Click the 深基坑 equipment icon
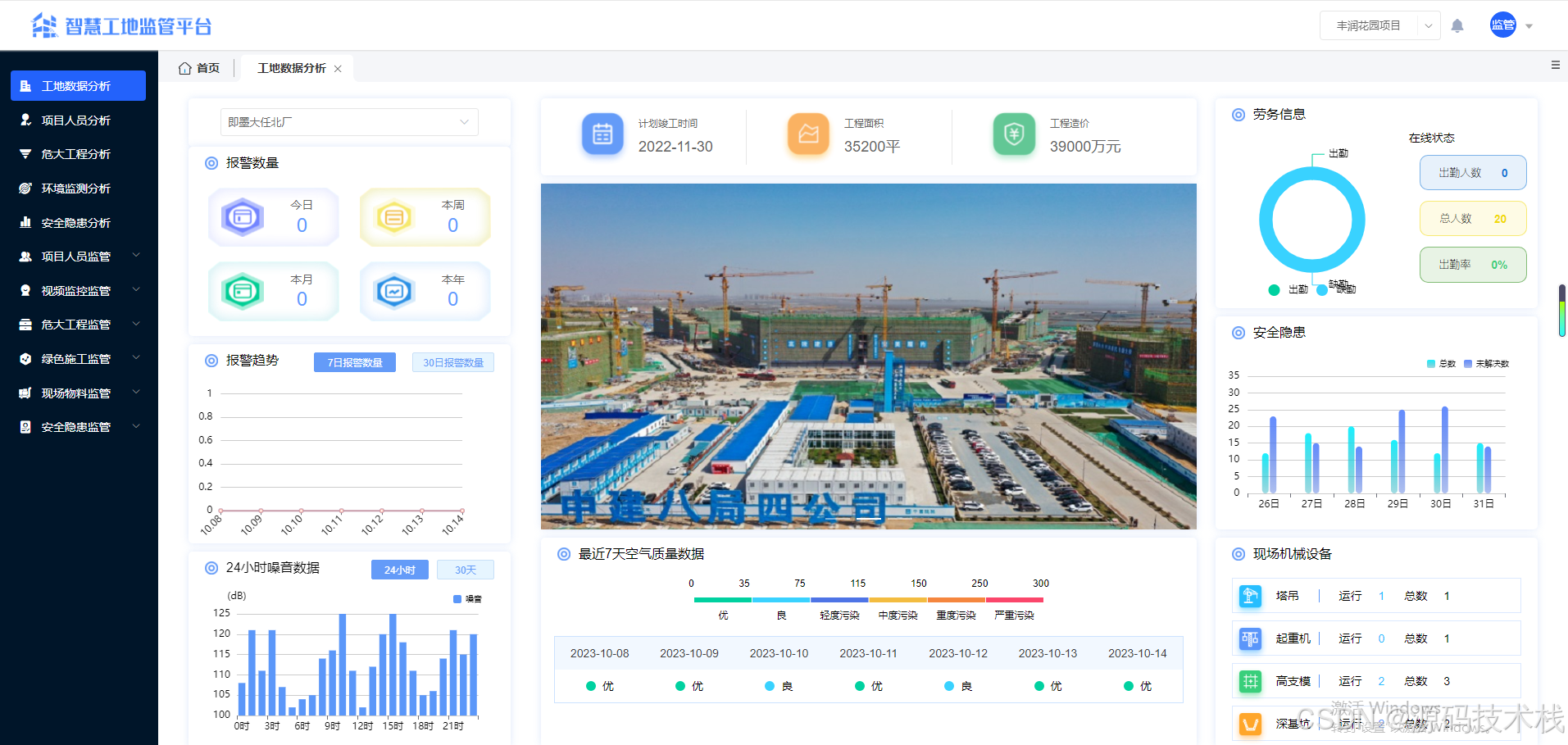 point(1250,724)
